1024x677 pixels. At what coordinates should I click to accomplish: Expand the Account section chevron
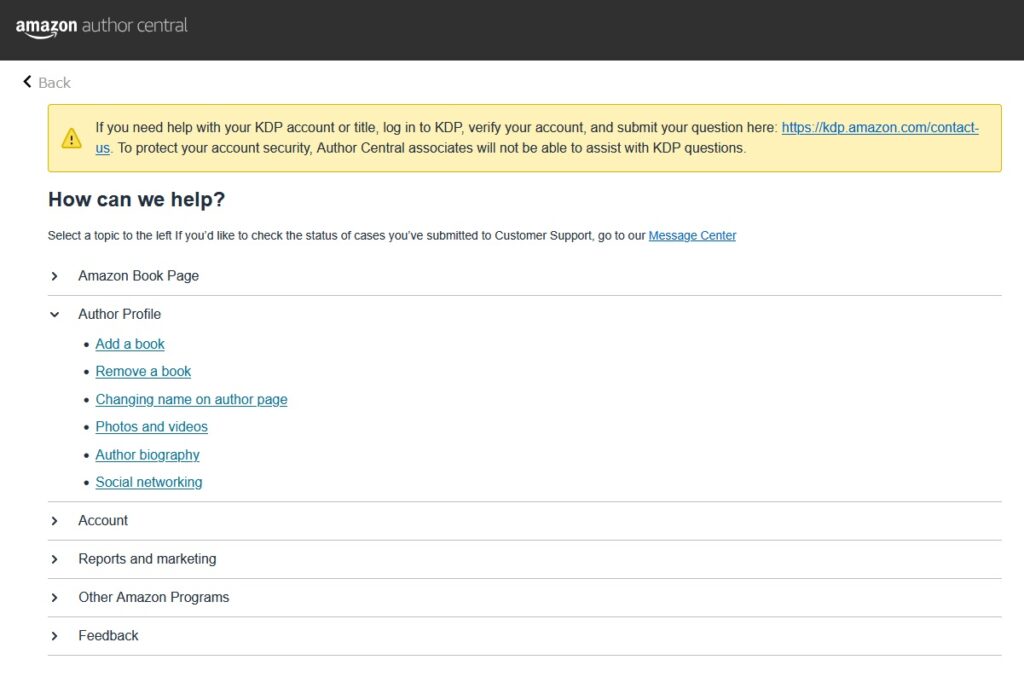(x=55, y=521)
